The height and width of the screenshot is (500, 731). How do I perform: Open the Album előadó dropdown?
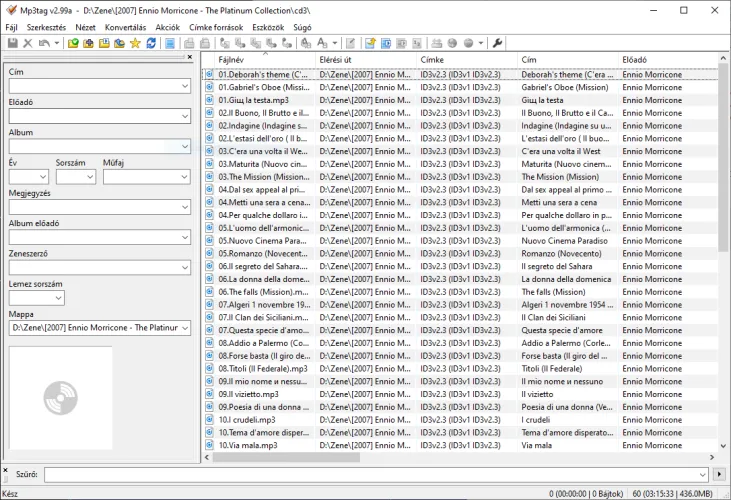click(x=184, y=238)
